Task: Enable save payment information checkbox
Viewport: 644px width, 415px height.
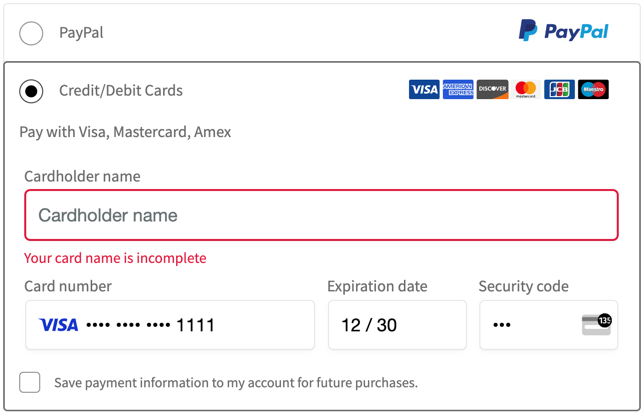Action: pyautogui.click(x=30, y=383)
